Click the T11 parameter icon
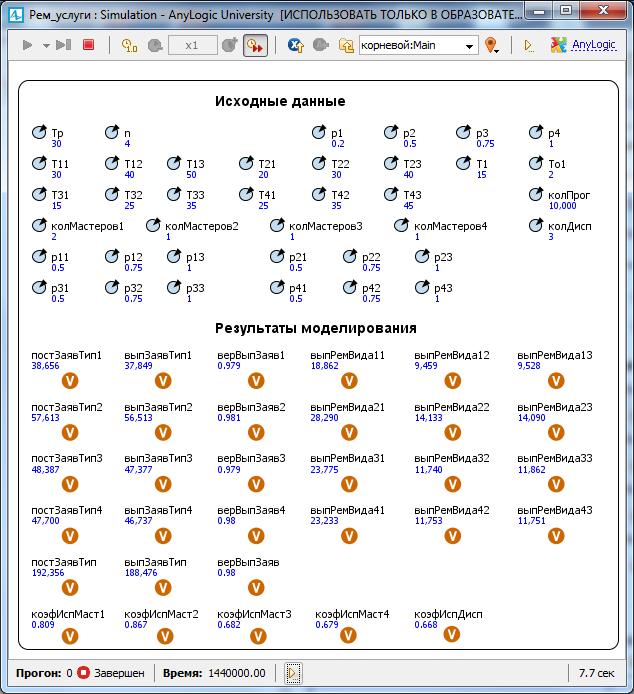The width and height of the screenshot is (634, 694). click(x=39, y=163)
